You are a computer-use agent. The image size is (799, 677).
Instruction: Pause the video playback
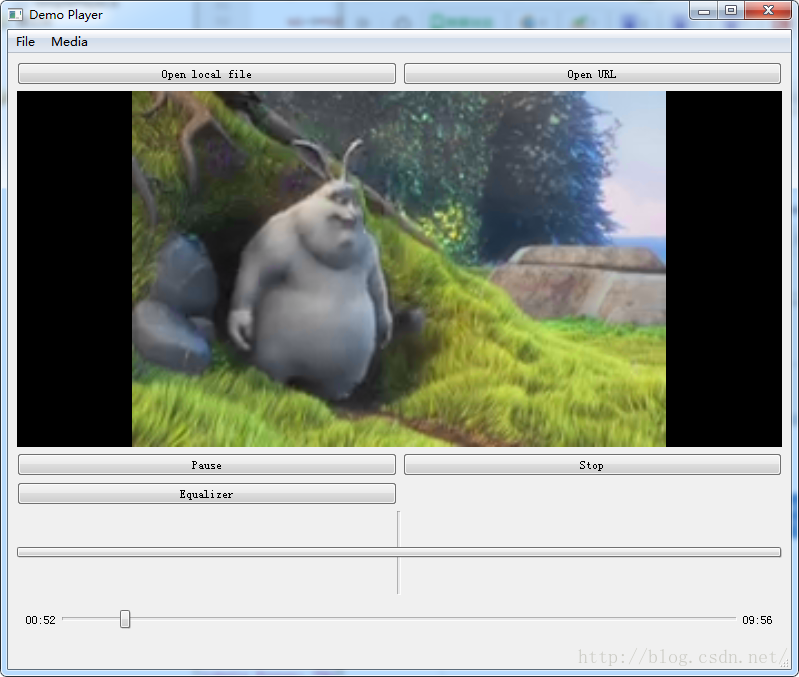point(206,465)
